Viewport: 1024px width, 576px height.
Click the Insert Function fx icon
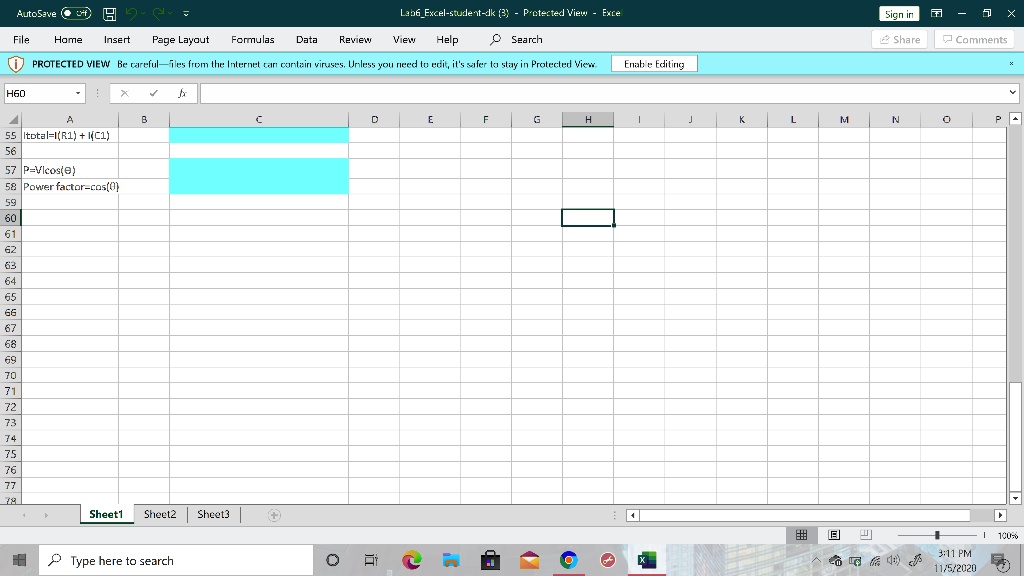click(181, 93)
